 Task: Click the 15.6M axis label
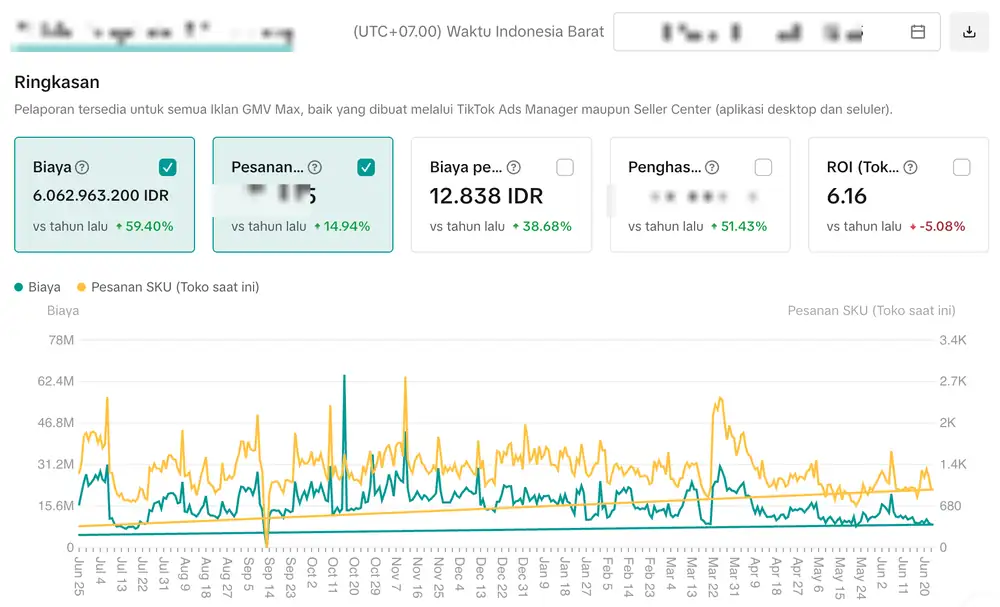(x=55, y=506)
